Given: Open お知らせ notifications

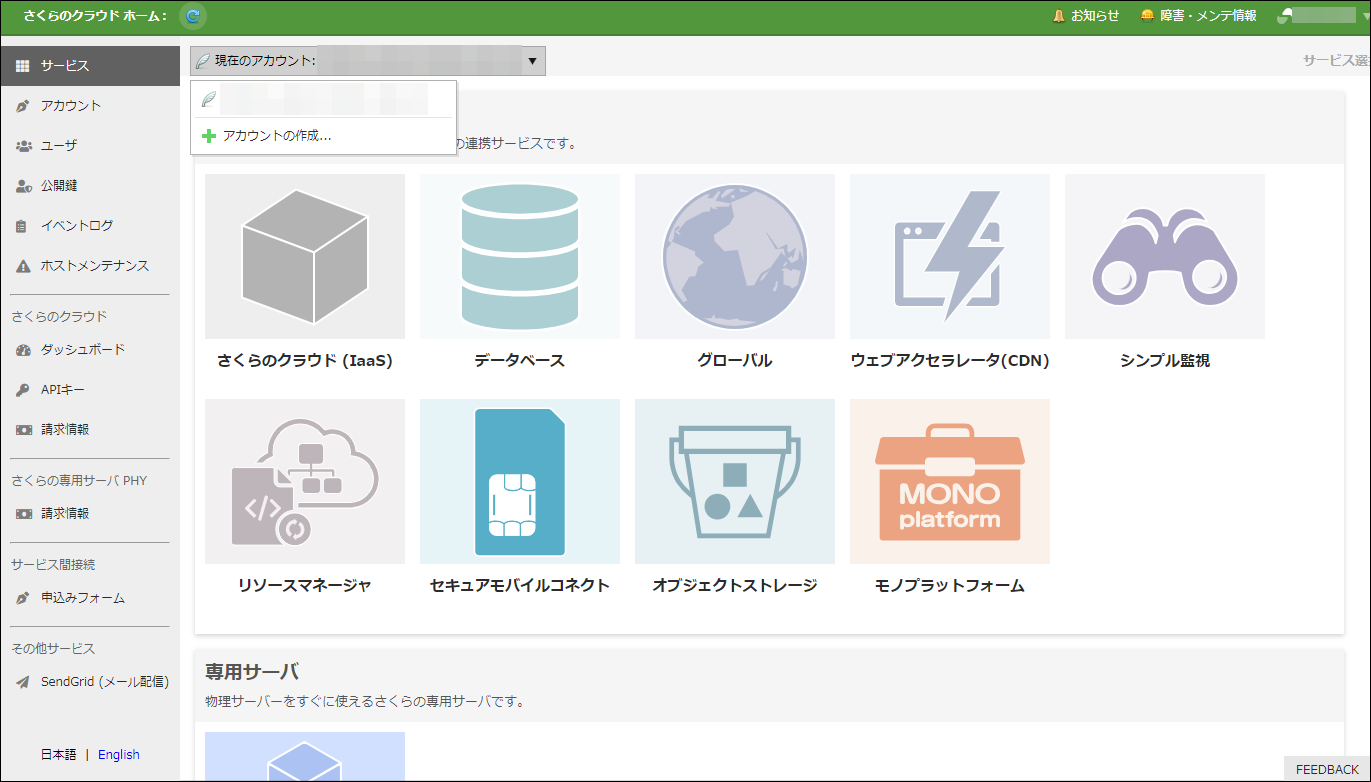Looking at the screenshot, I should click(1086, 16).
